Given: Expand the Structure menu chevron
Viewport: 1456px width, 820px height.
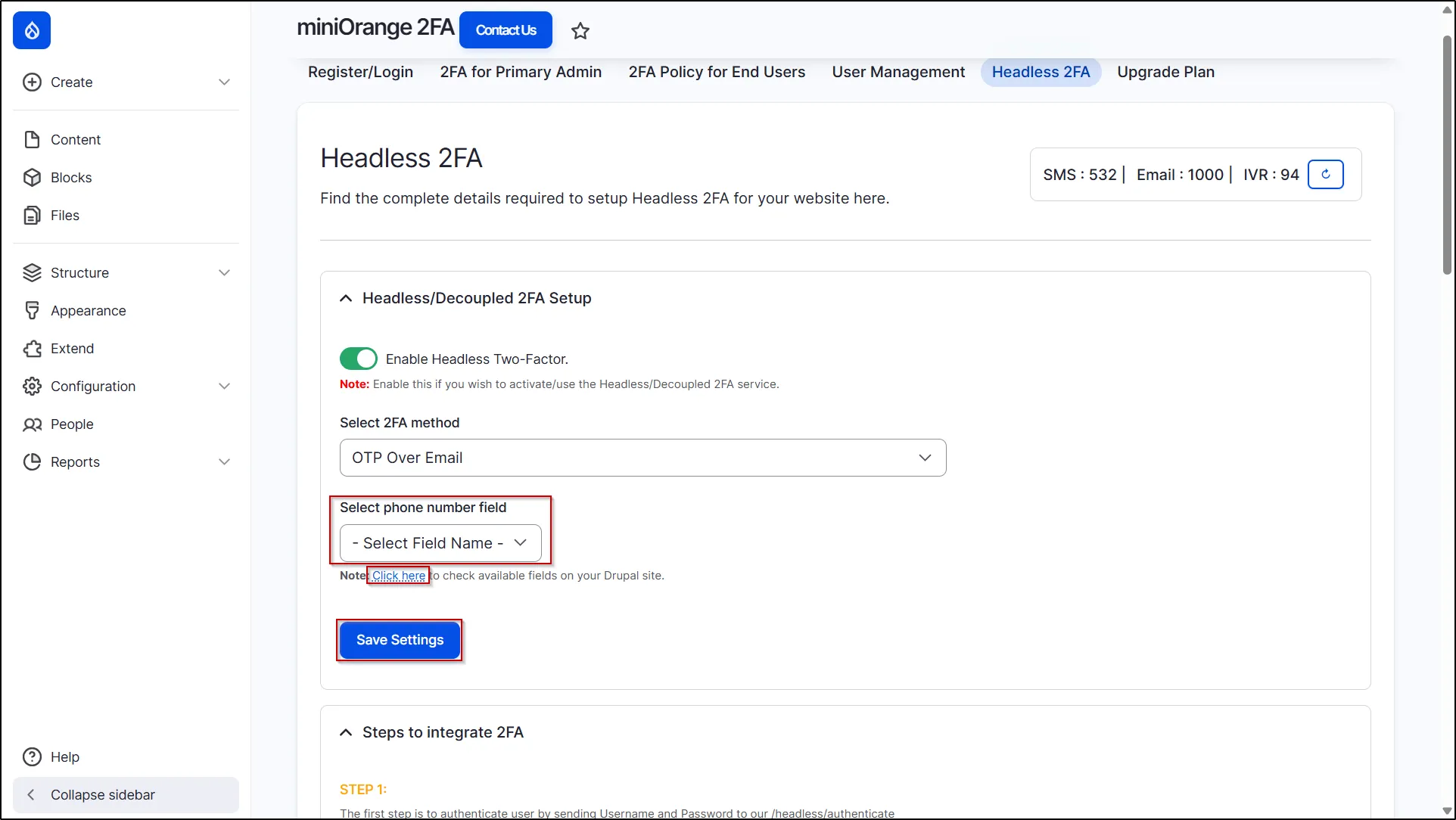Looking at the screenshot, I should click(x=224, y=272).
